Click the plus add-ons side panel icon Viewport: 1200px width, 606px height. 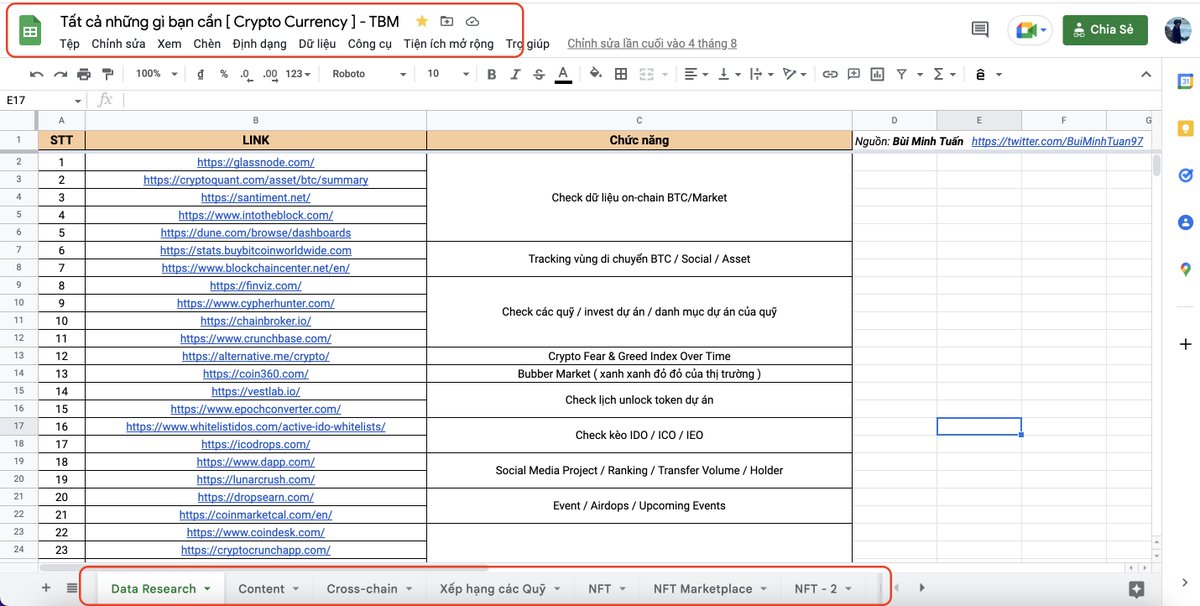1185,344
